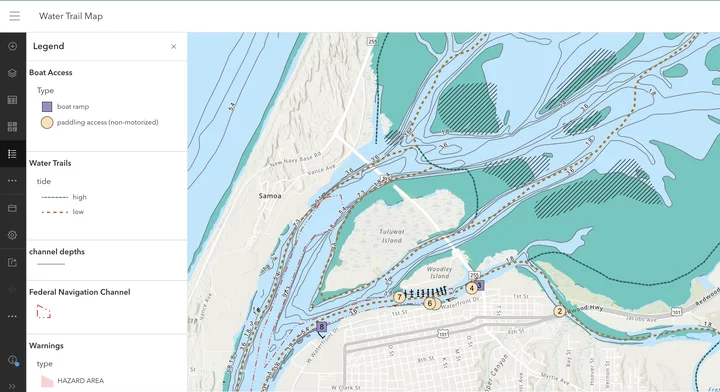Click paddling access marker 4 on map
The width and height of the screenshot is (720, 392).
471,288
